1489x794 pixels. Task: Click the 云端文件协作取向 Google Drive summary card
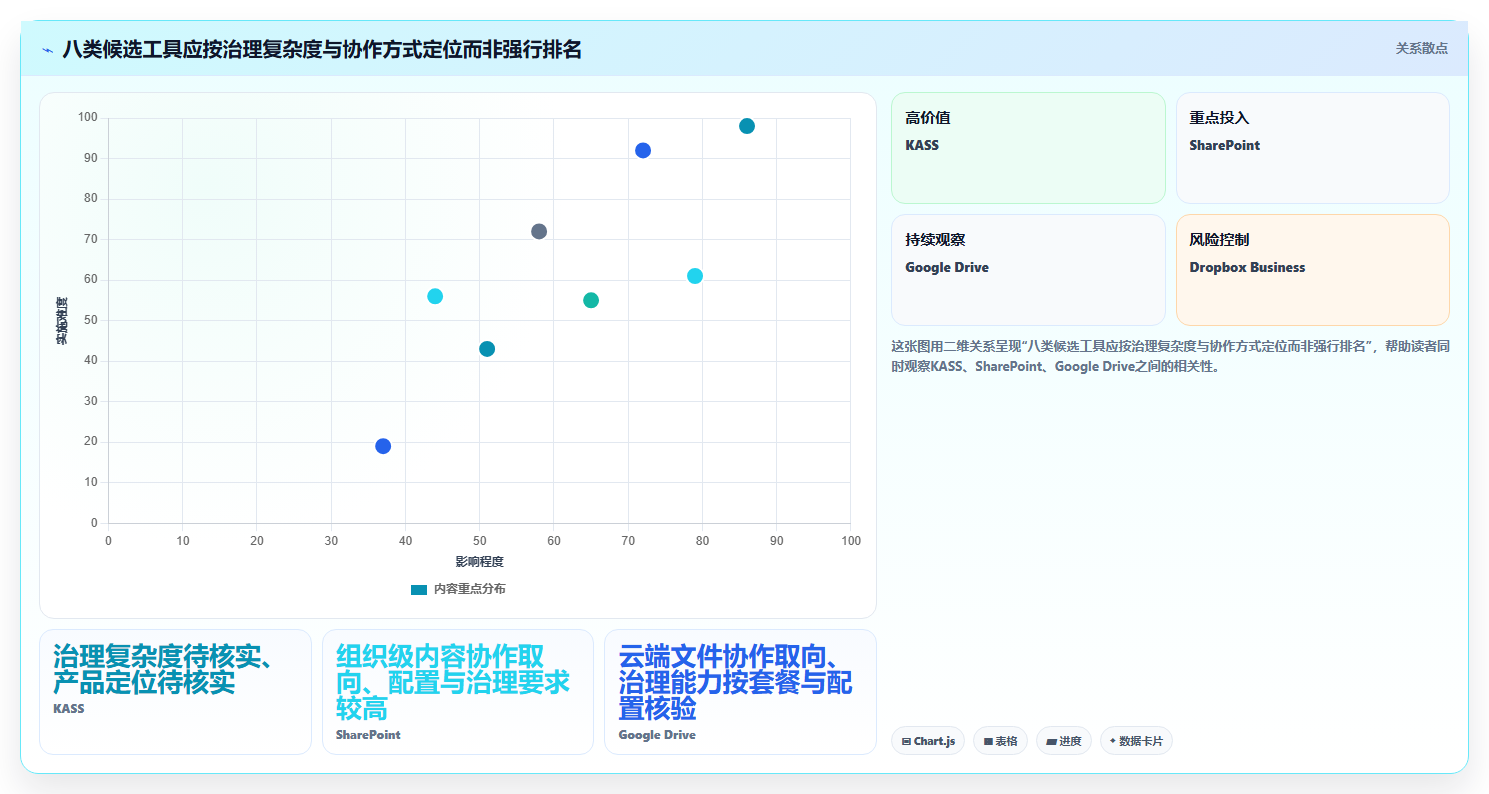pos(740,692)
